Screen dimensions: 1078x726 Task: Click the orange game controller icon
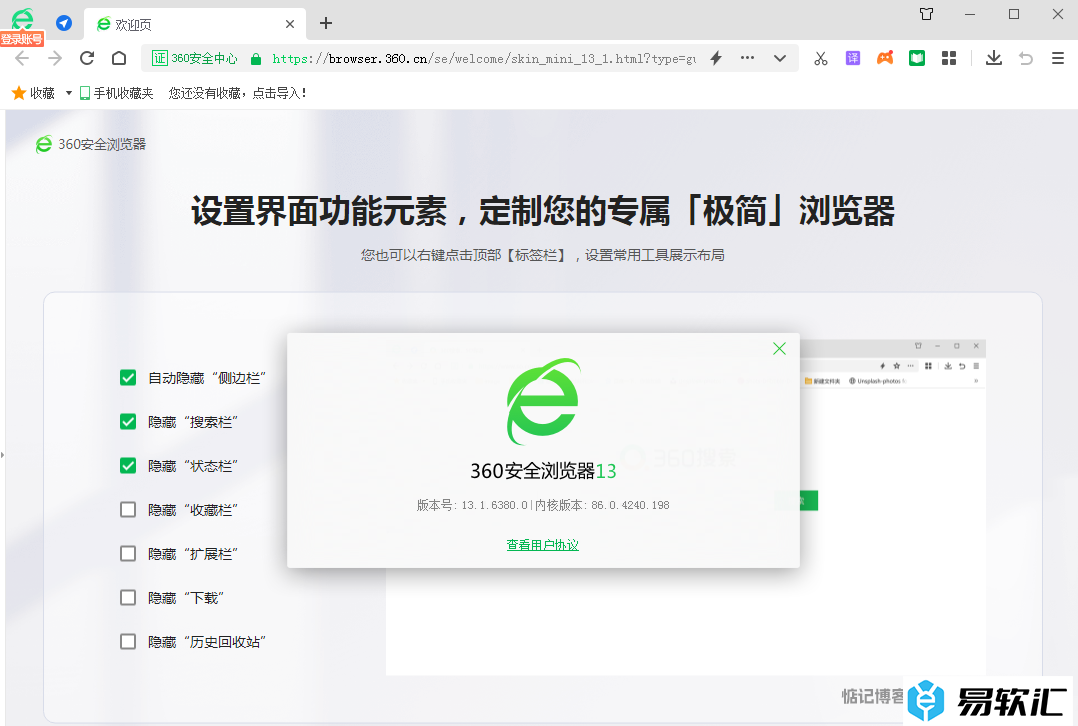pyautogui.click(x=885, y=58)
